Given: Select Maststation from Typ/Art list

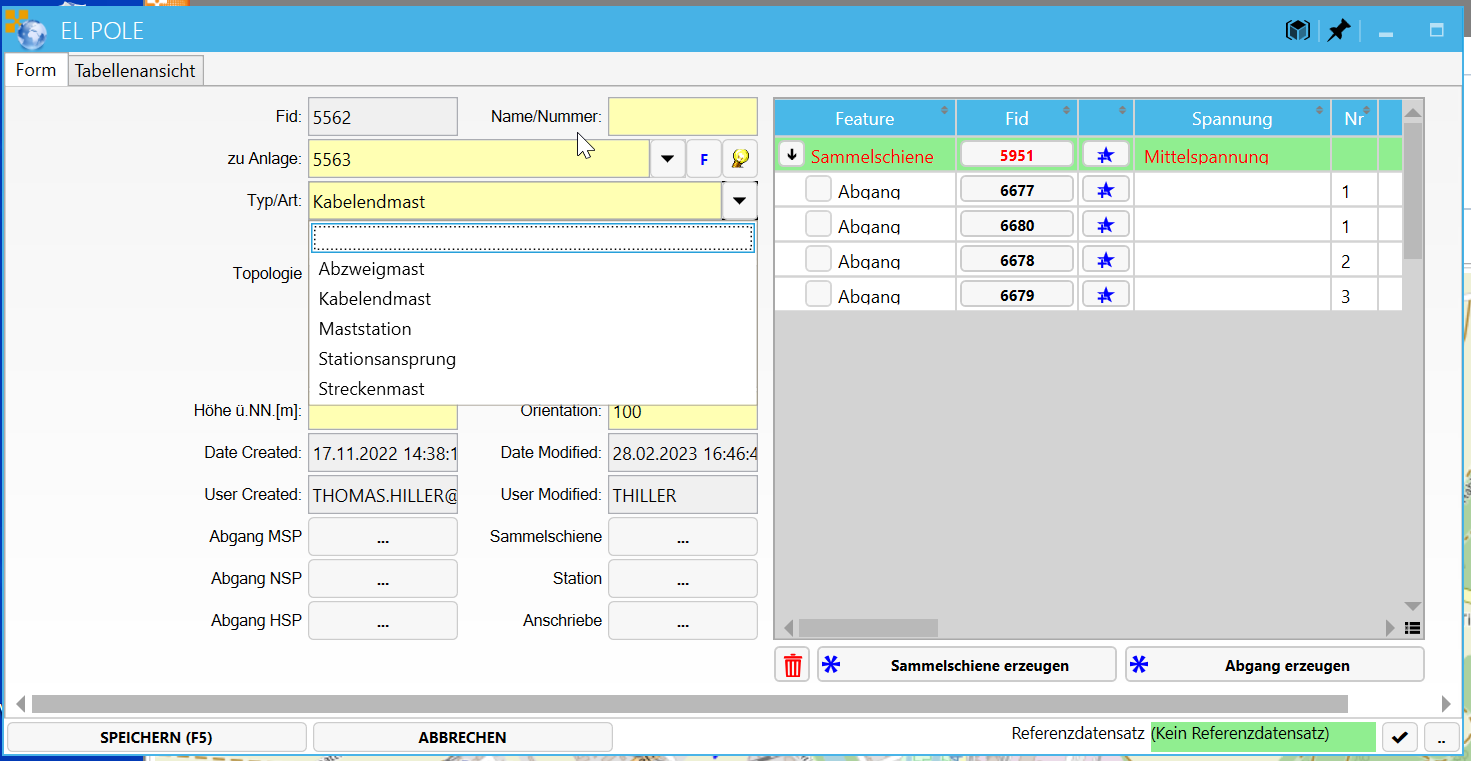Looking at the screenshot, I should click(533, 329).
